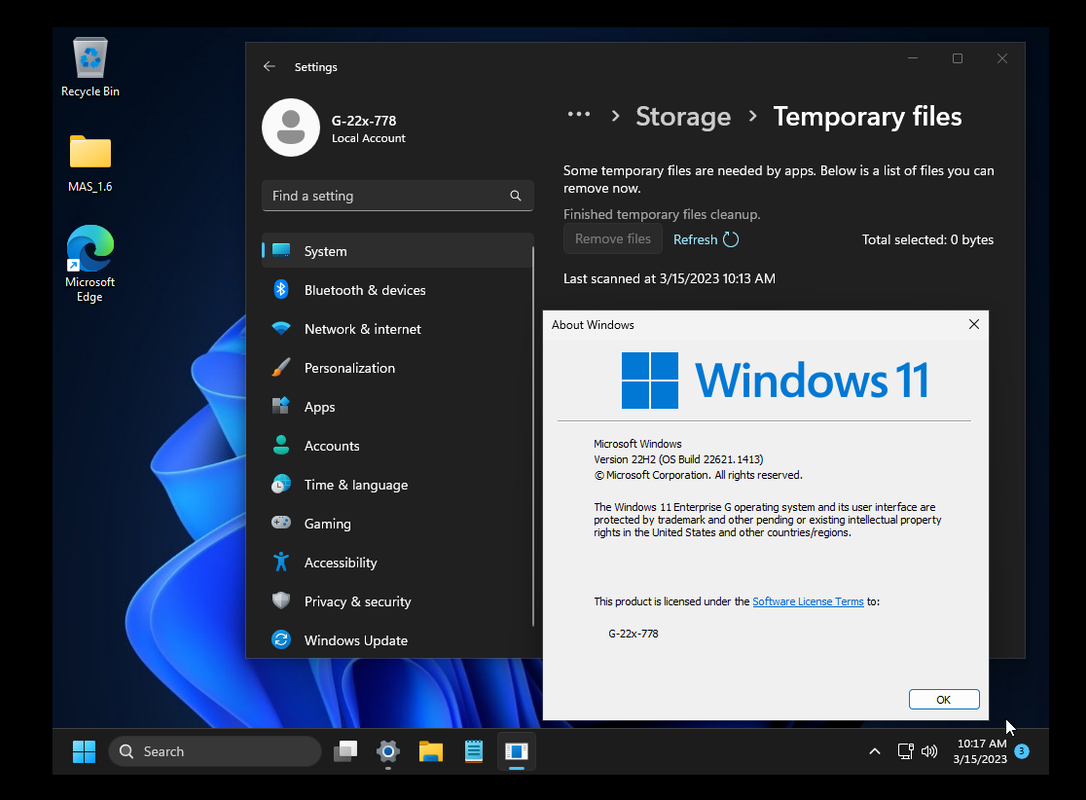Open the Notepad taskbar icon

pyautogui.click(x=474, y=752)
